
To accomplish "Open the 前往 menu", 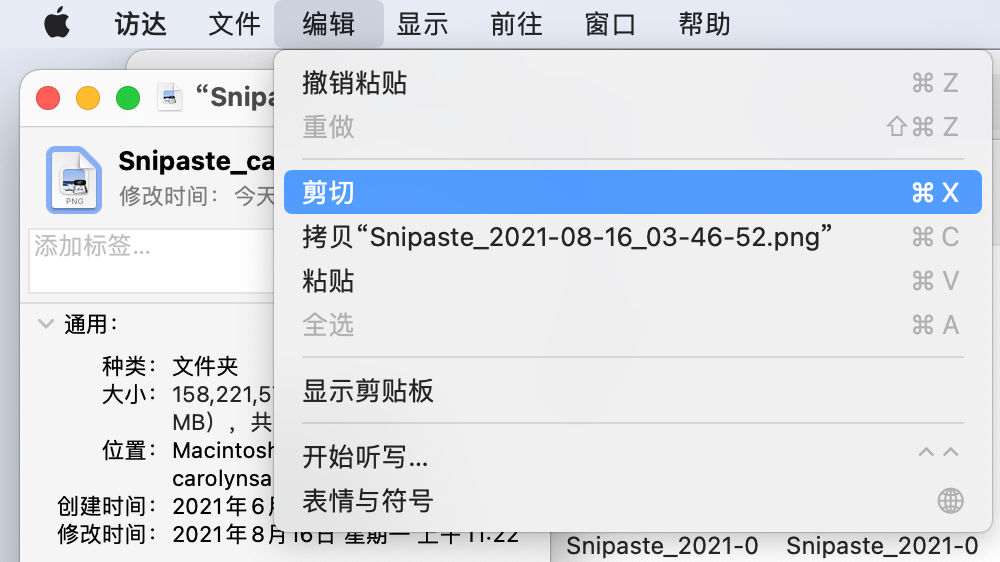I will pos(516,24).
